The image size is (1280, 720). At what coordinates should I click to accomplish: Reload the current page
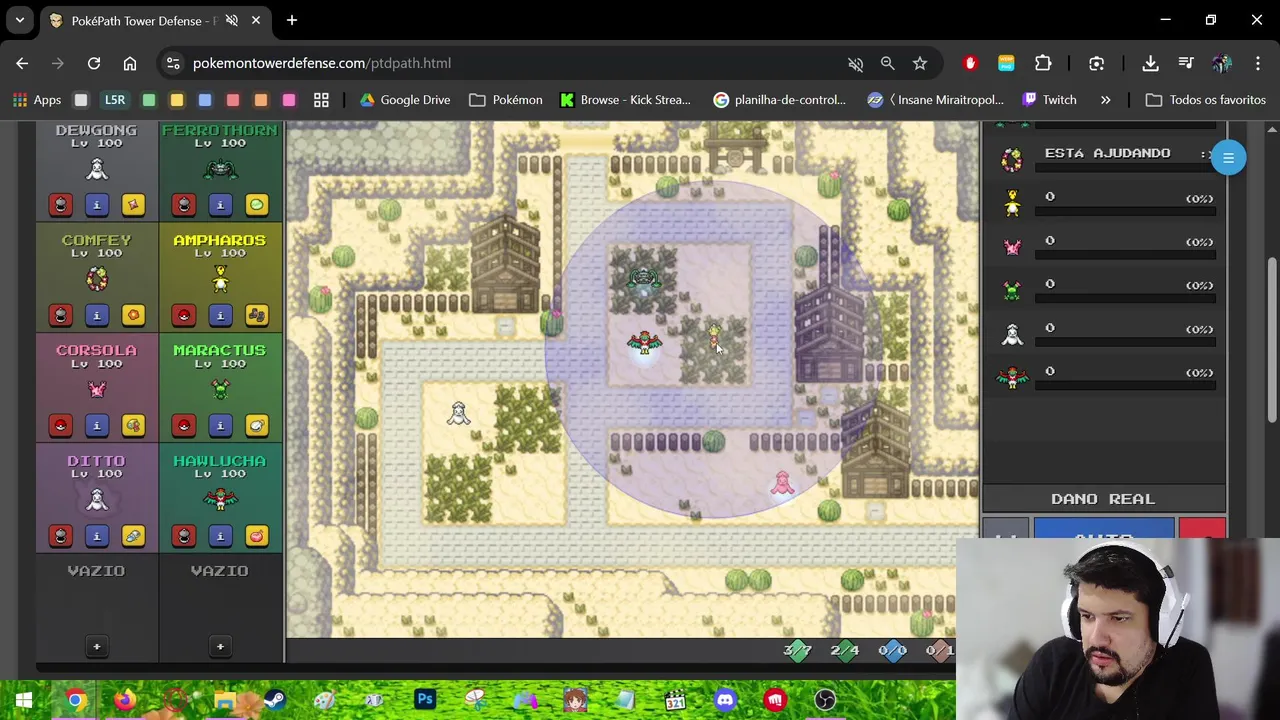pos(94,63)
